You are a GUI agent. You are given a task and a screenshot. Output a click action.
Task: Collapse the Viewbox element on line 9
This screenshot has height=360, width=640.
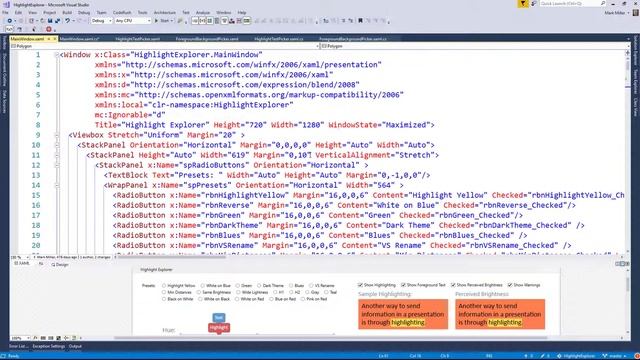57,135
